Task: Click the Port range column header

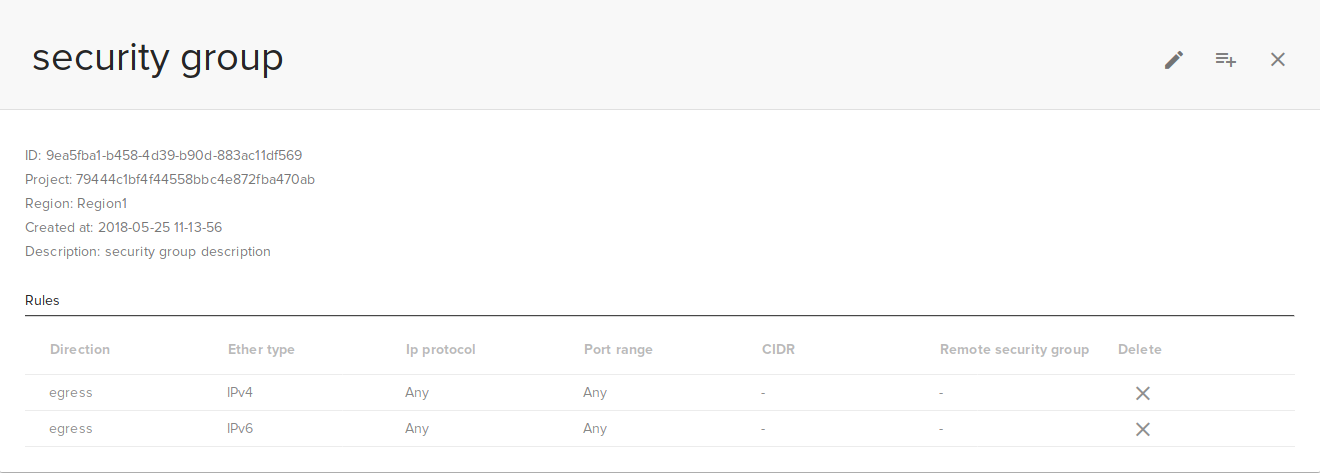Action: [x=618, y=349]
